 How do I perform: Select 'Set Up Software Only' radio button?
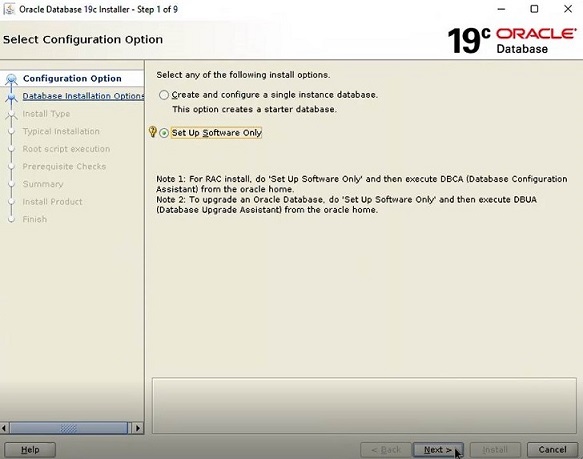coord(164,133)
